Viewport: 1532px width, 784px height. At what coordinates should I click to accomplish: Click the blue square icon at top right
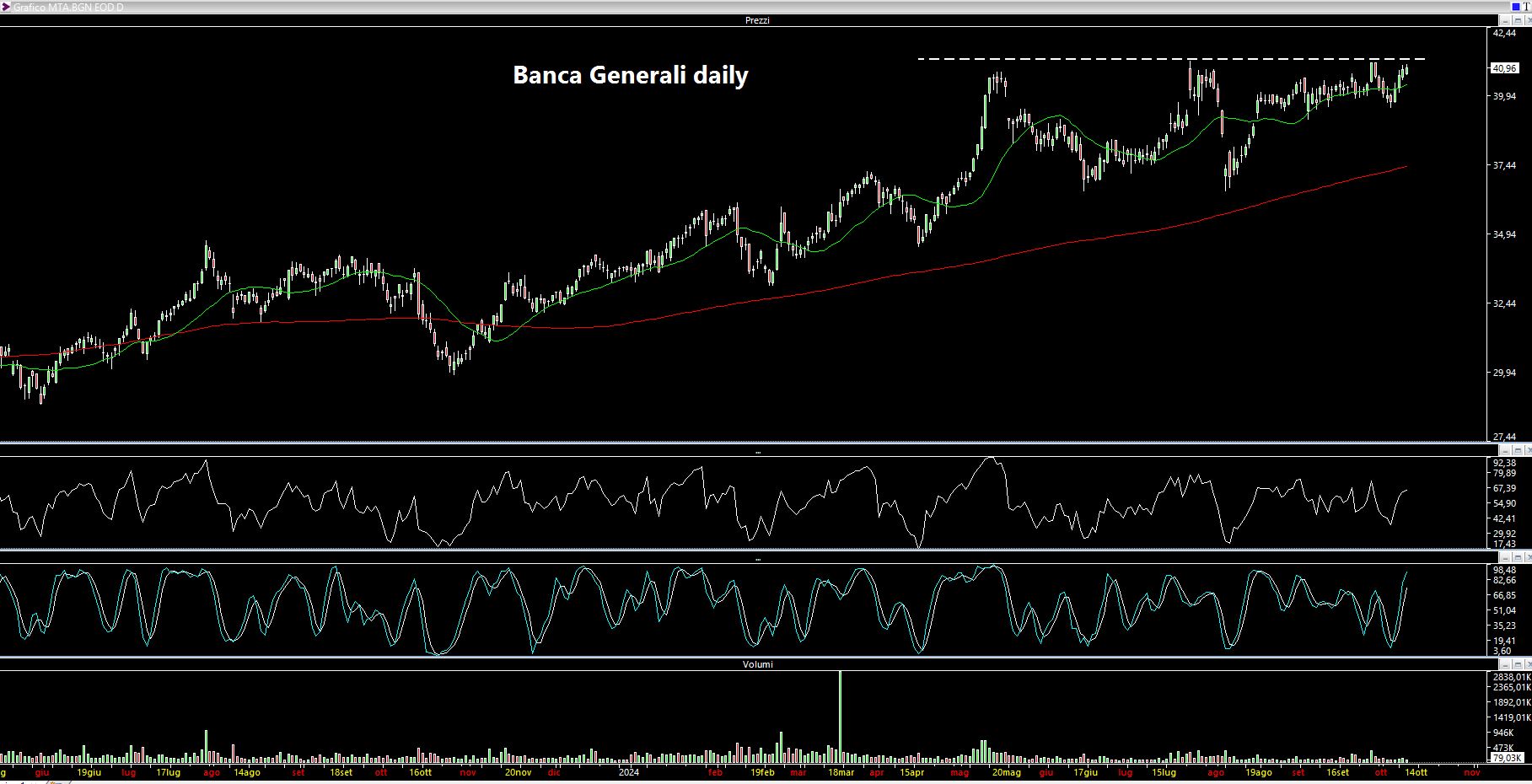tap(1516, 7)
